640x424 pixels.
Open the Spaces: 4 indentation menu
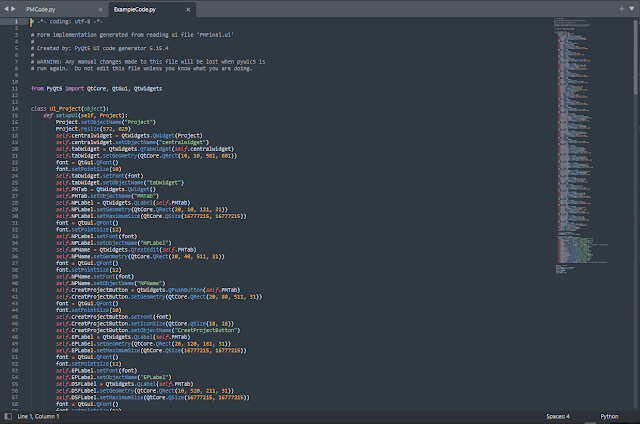(x=558, y=416)
